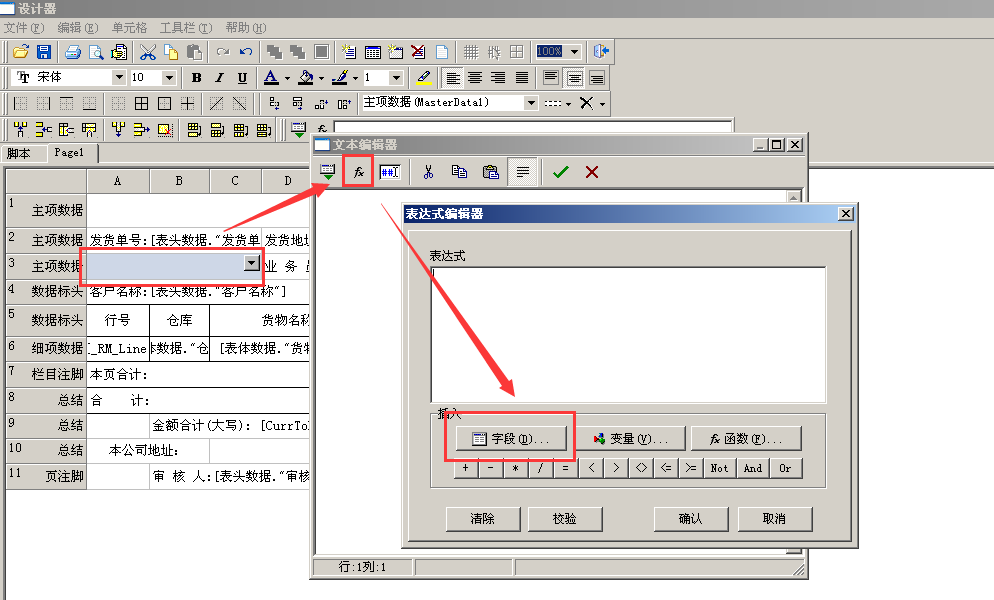The height and width of the screenshot is (600, 994).
Task: Click the 确认 button in expression editor
Action: (x=690, y=519)
